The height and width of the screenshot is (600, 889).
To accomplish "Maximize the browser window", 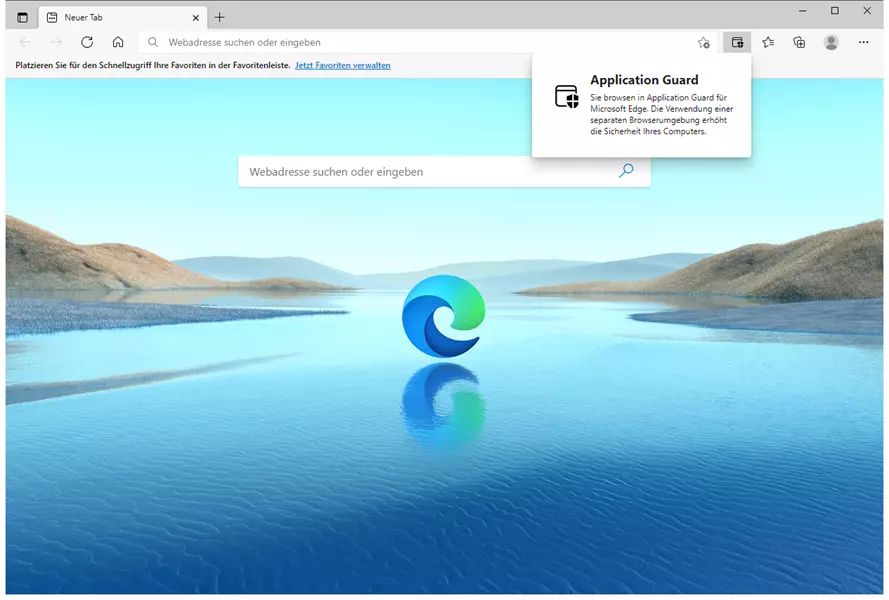I will coord(834,11).
